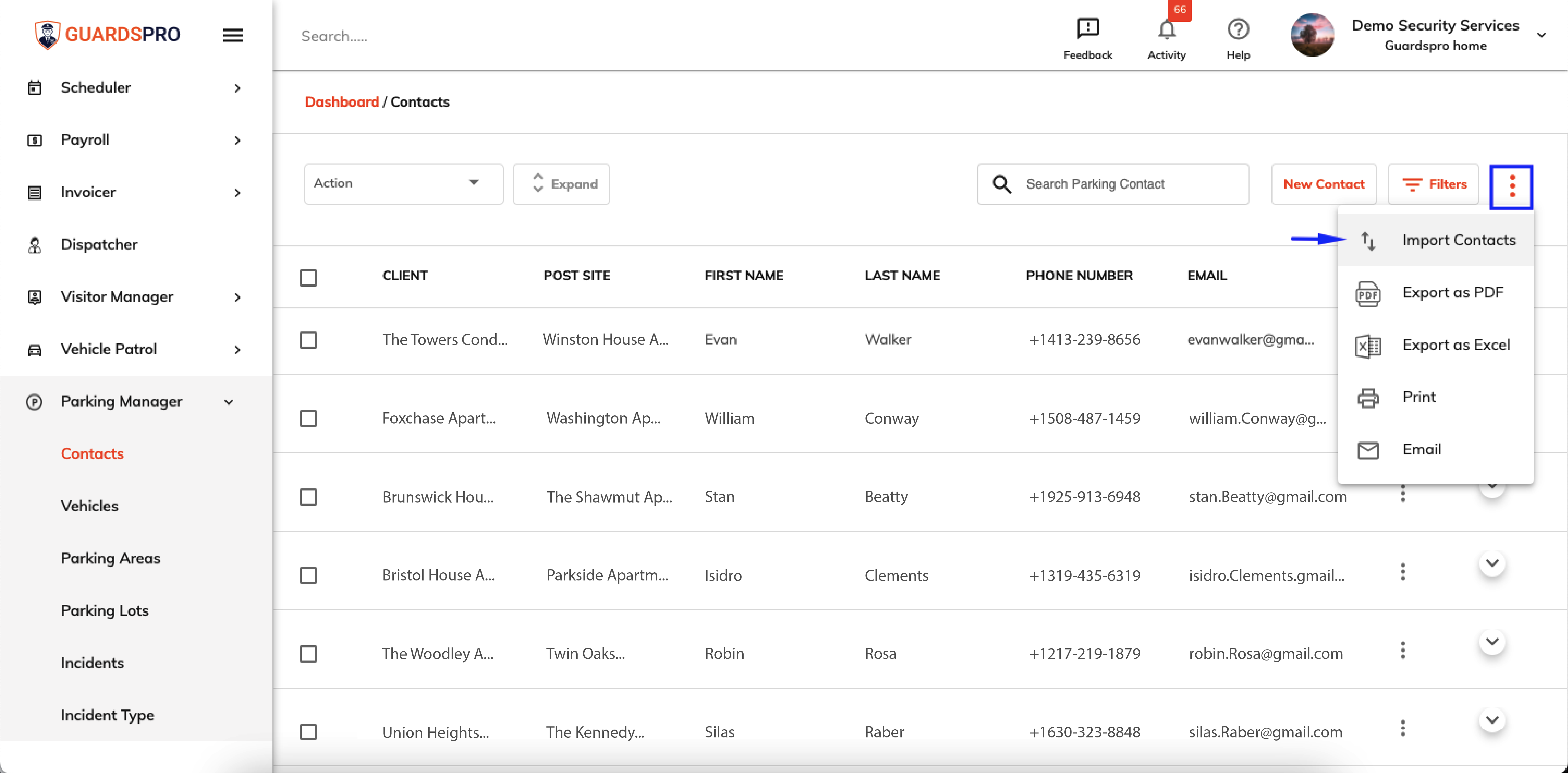
Task: Open Incidents submenu item
Action: [x=92, y=663]
